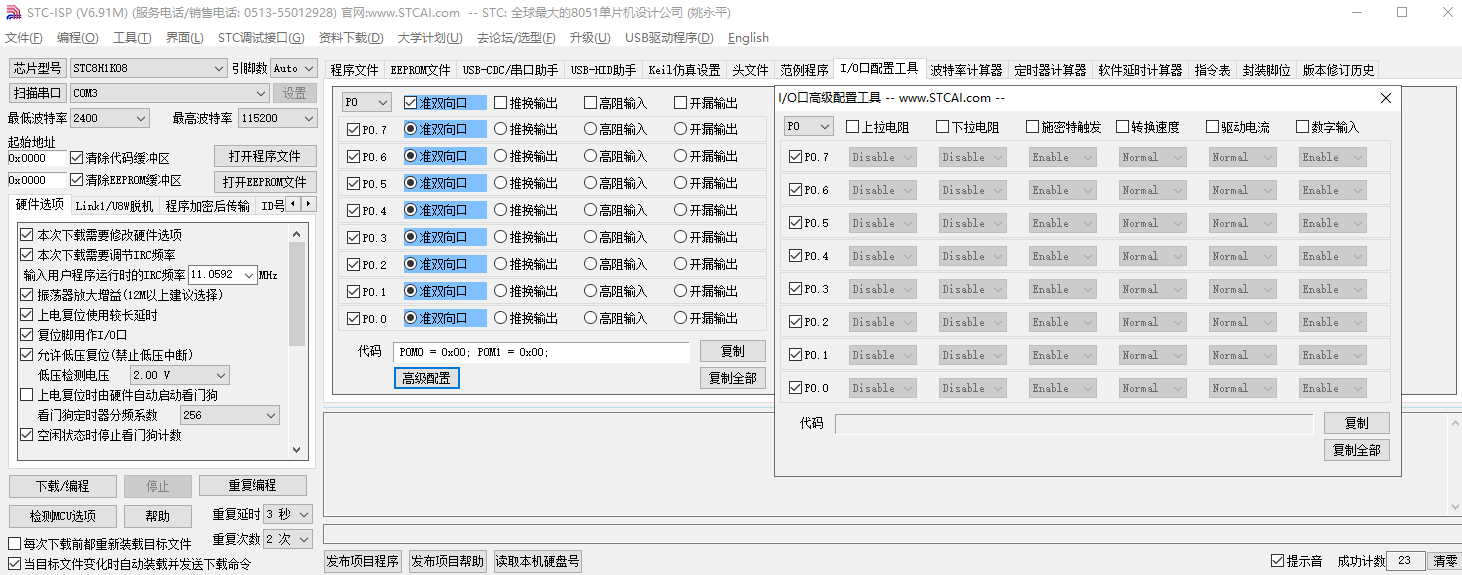This screenshot has width=1462, height=575.
Task: Switch language via English menu
Action: tap(748, 38)
